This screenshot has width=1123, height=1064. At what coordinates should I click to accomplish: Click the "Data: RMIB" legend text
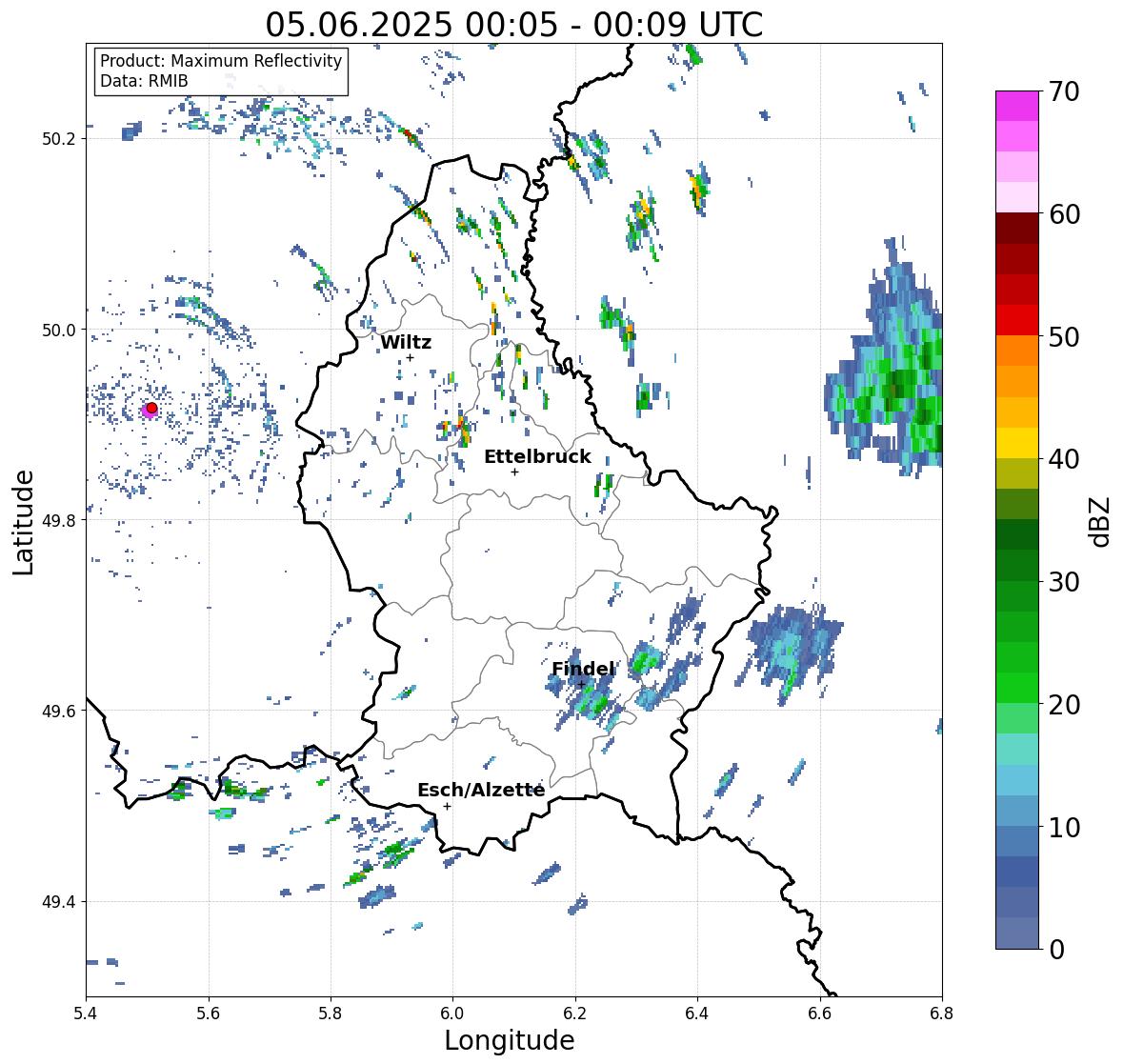tap(144, 81)
